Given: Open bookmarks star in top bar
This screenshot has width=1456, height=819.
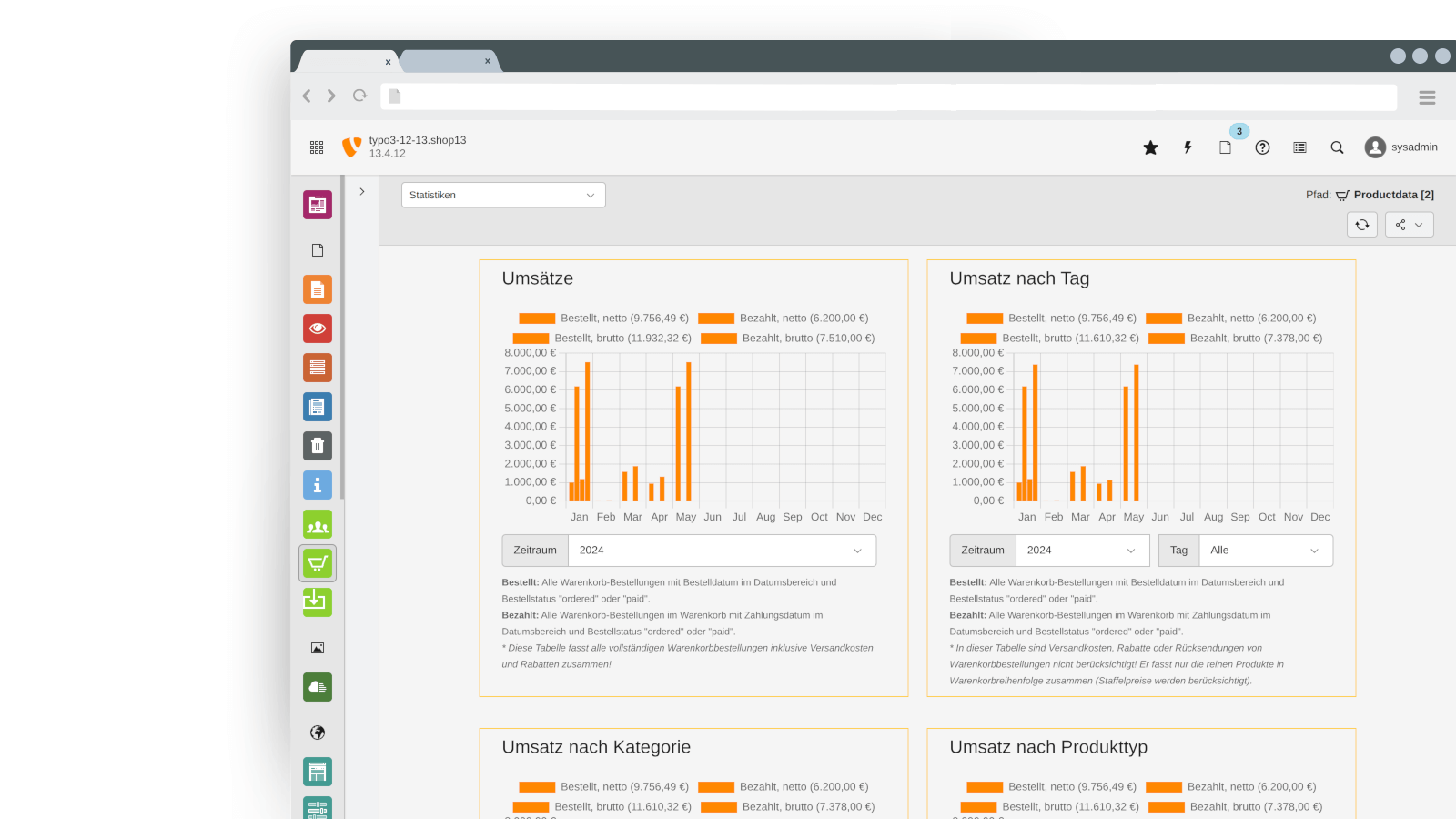Looking at the screenshot, I should (1150, 147).
